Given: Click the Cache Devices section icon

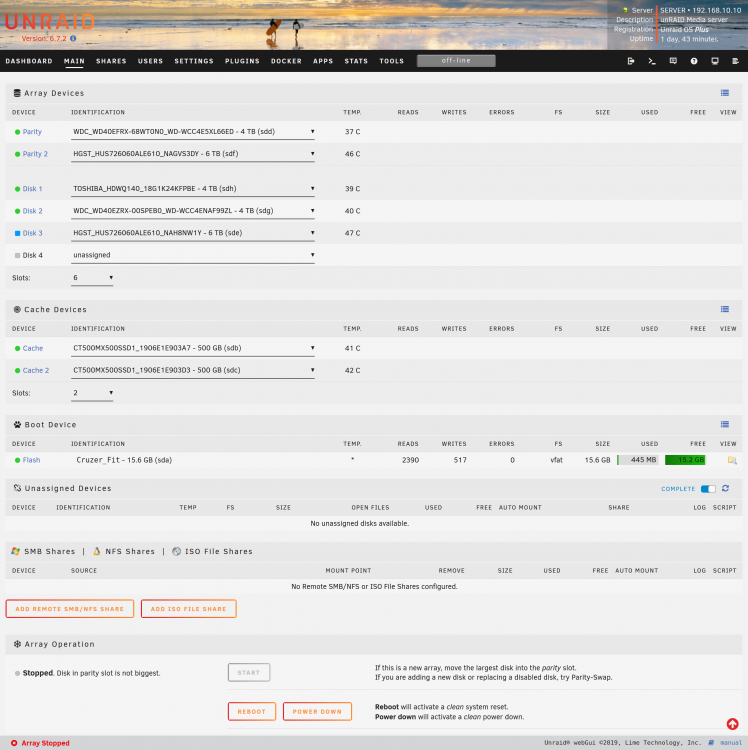Looking at the screenshot, I should pyautogui.click(x=17, y=309).
